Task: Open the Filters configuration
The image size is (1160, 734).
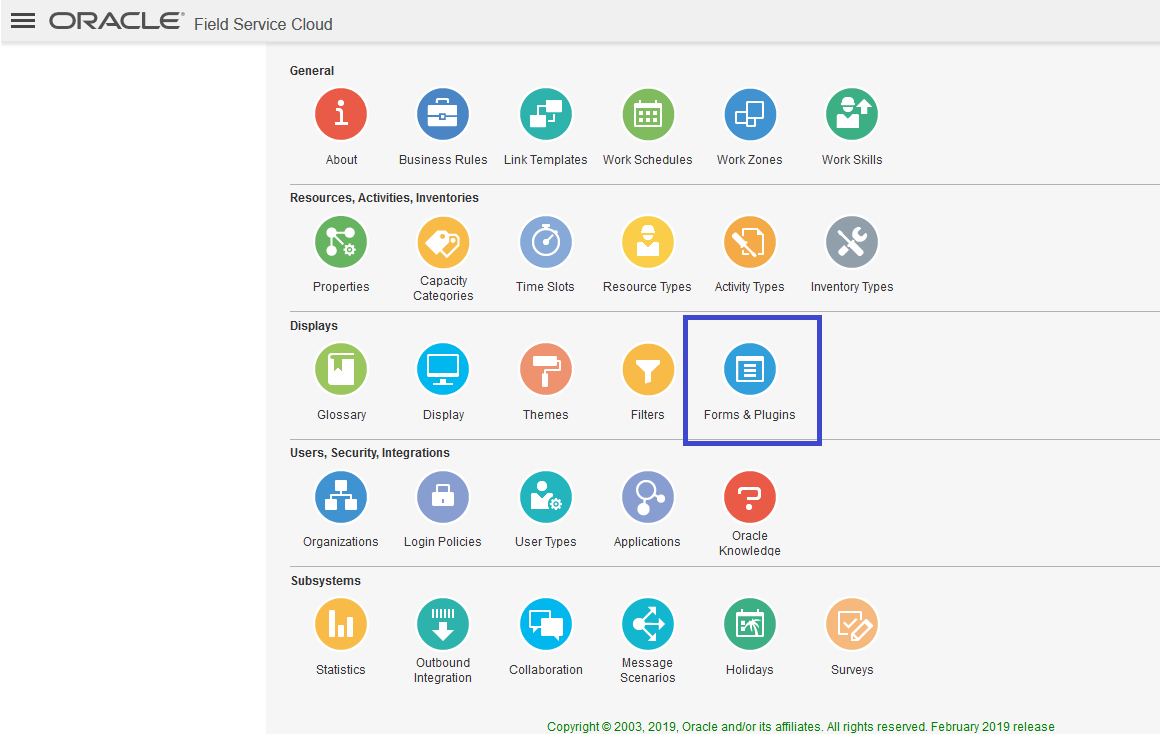Action: click(648, 368)
